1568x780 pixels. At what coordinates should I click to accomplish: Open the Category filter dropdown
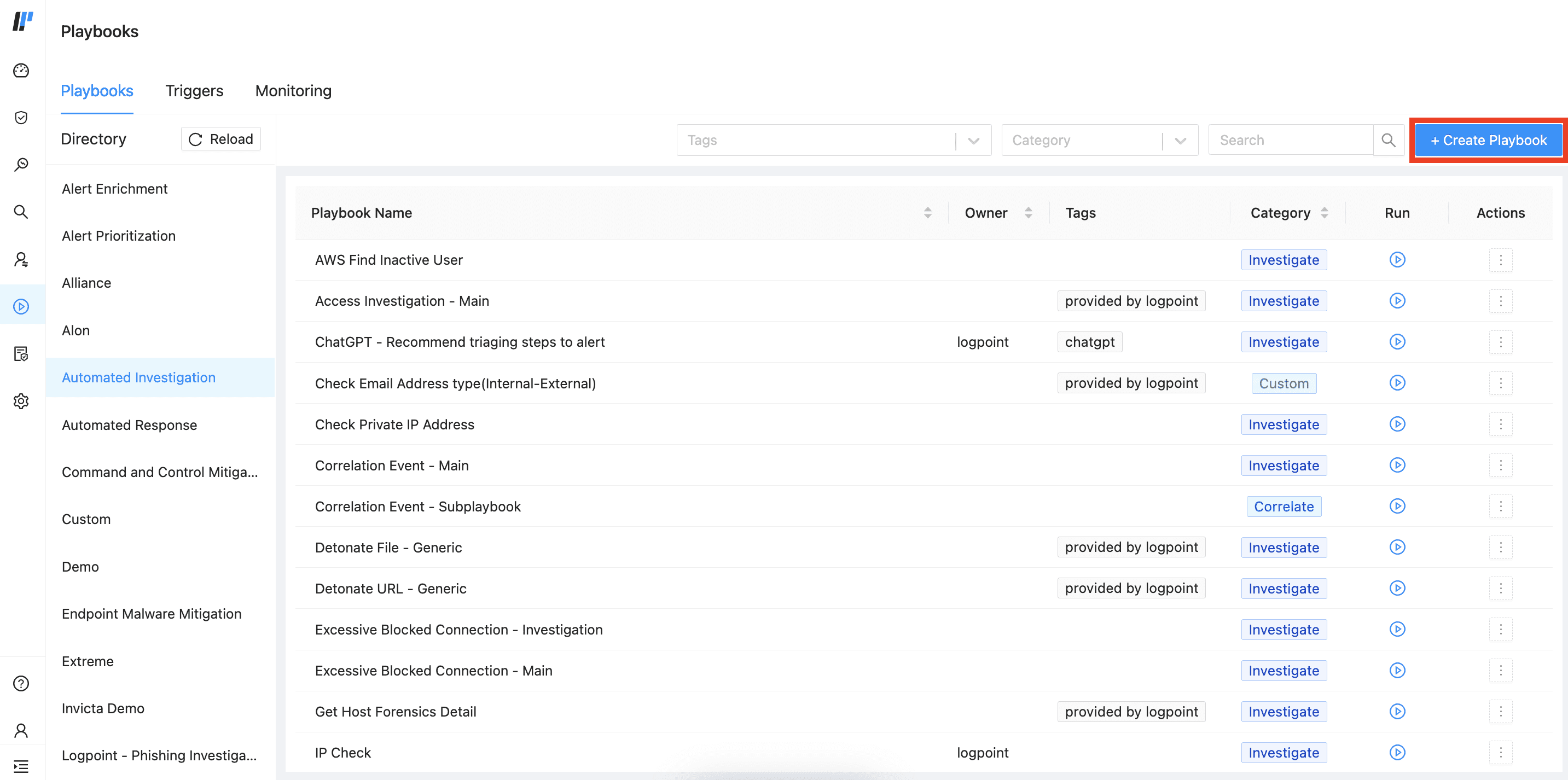tap(1180, 141)
